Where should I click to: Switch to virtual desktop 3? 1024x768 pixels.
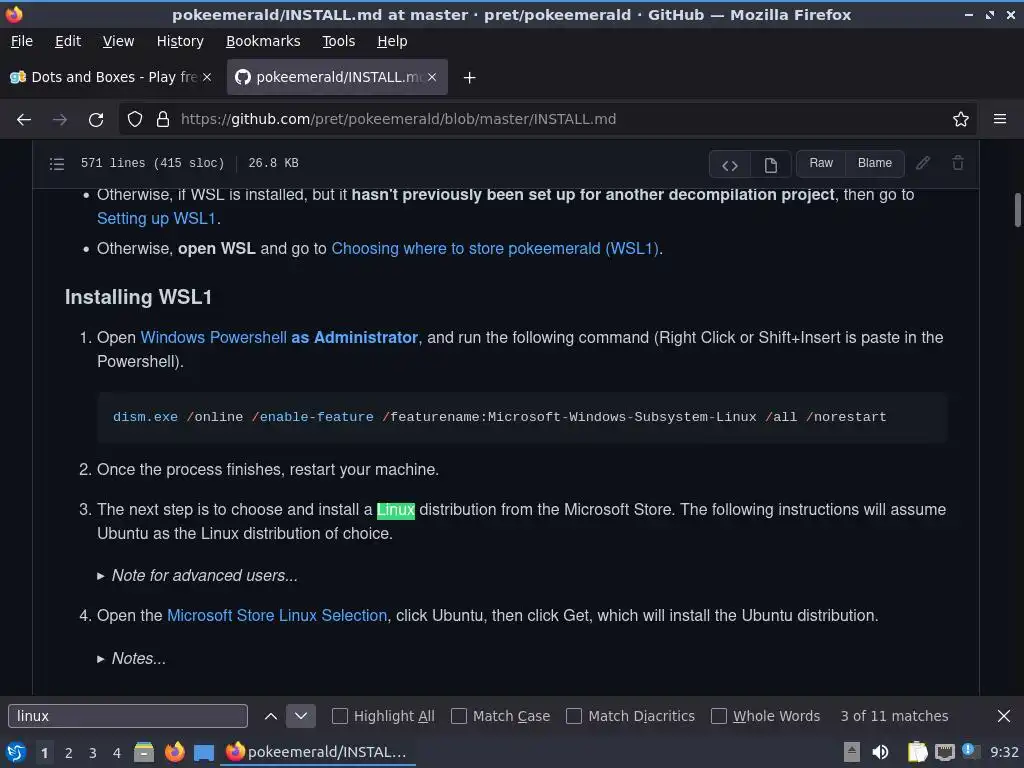pyautogui.click(x=93, y=753)
